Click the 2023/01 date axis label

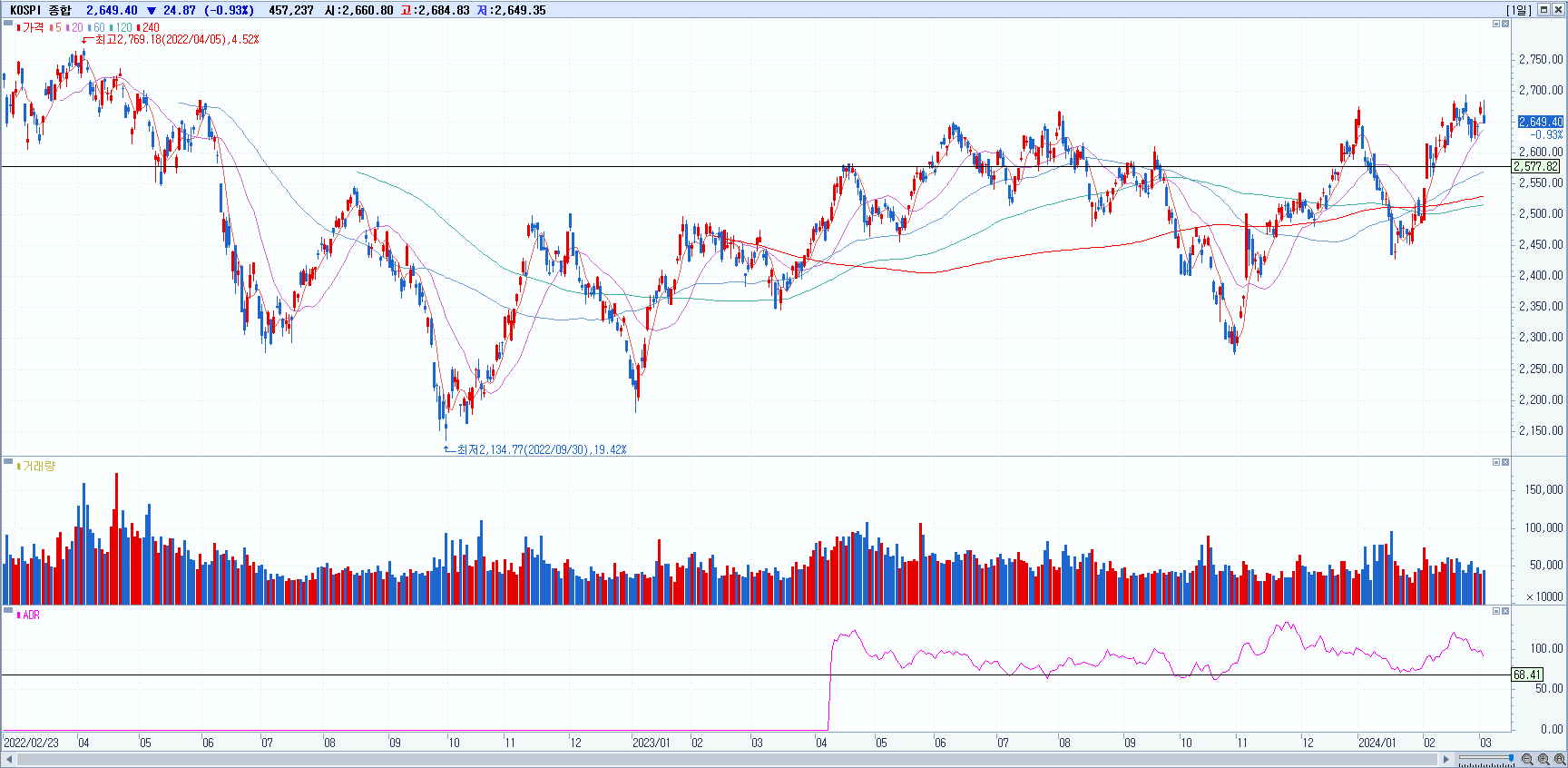tap(651, 743)
